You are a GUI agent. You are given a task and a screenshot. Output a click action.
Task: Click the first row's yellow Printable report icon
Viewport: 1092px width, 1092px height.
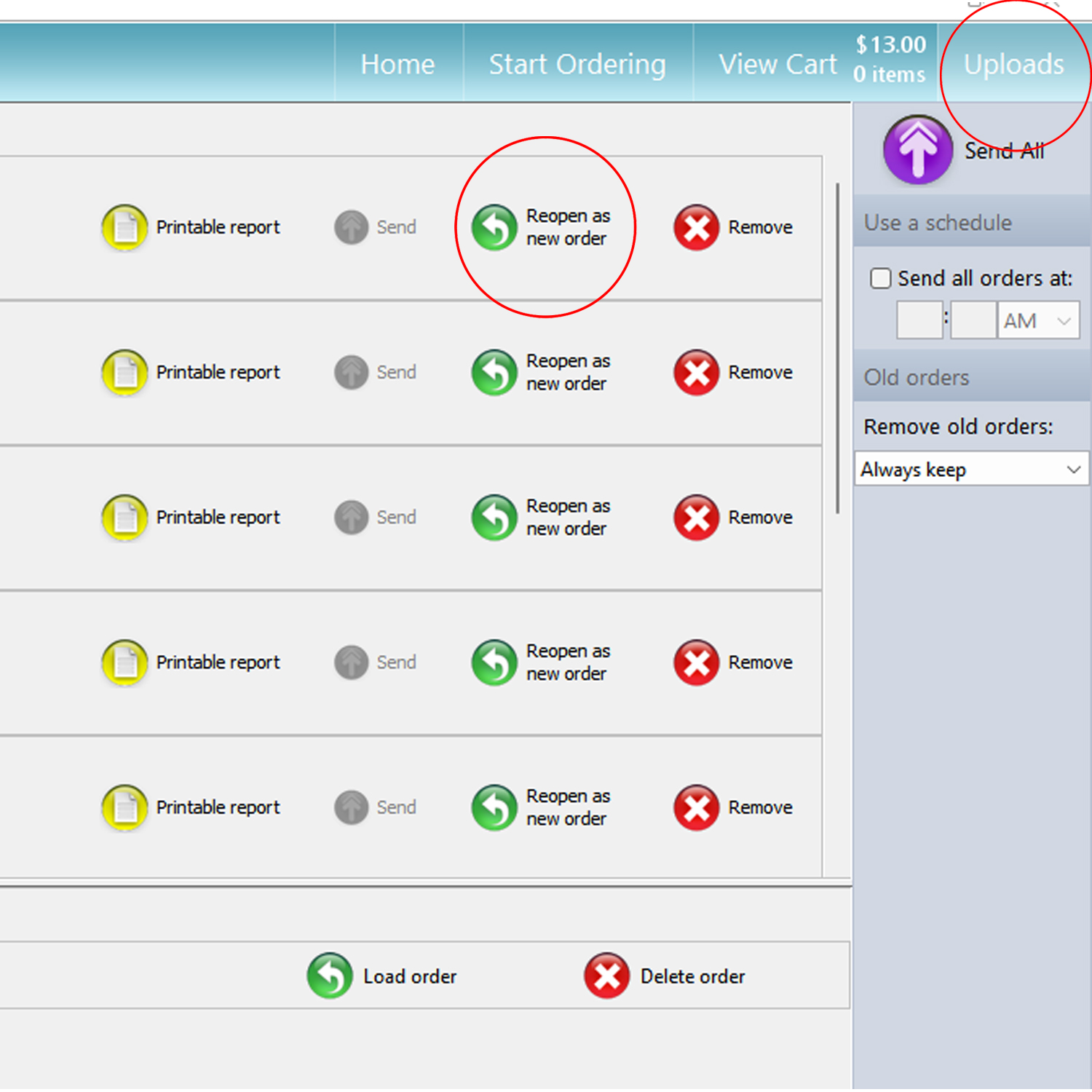(124, 227)
